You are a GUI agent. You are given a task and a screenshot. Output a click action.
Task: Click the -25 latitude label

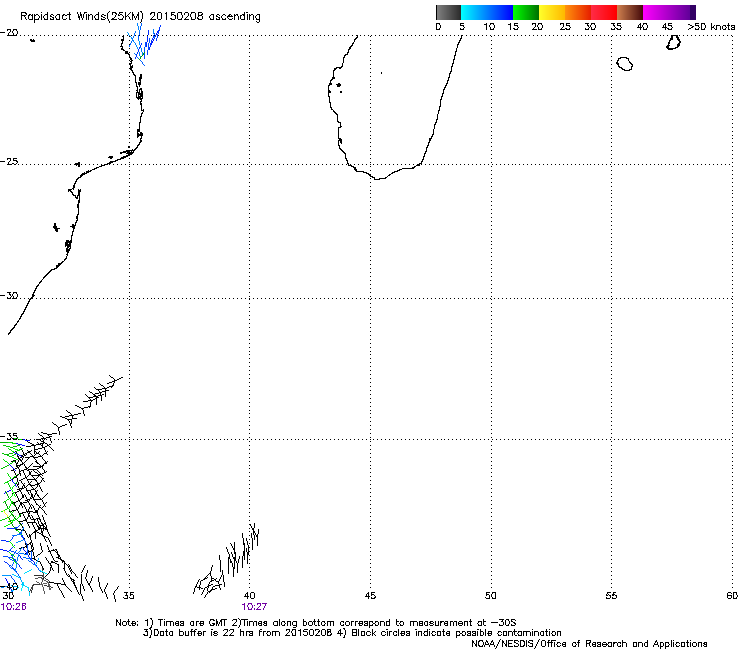tap(9, 162)
